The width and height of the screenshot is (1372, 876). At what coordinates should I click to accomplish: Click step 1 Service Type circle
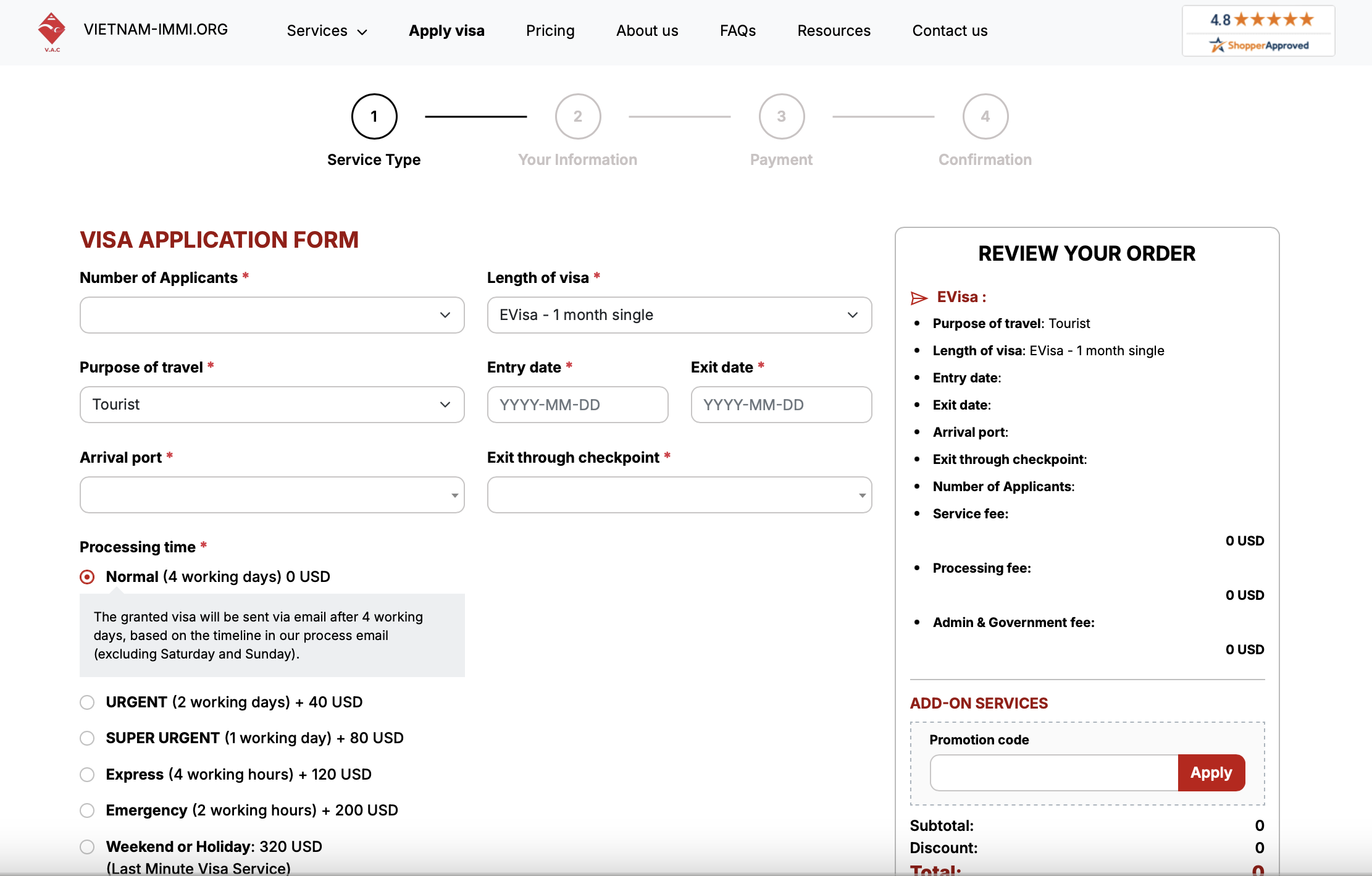374,116
